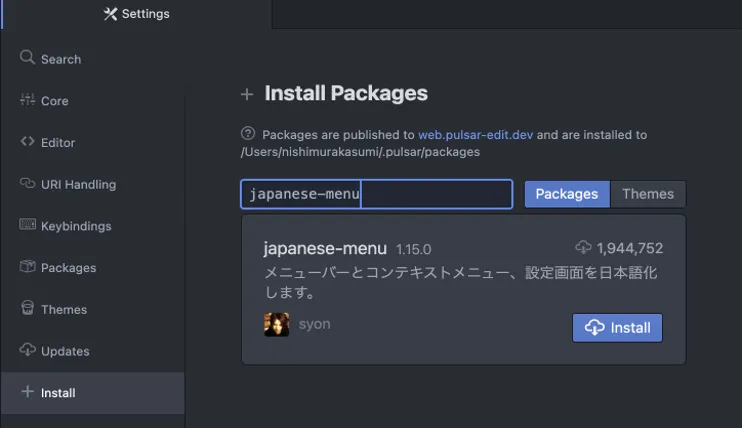Switch to the Settings tab

136,14
